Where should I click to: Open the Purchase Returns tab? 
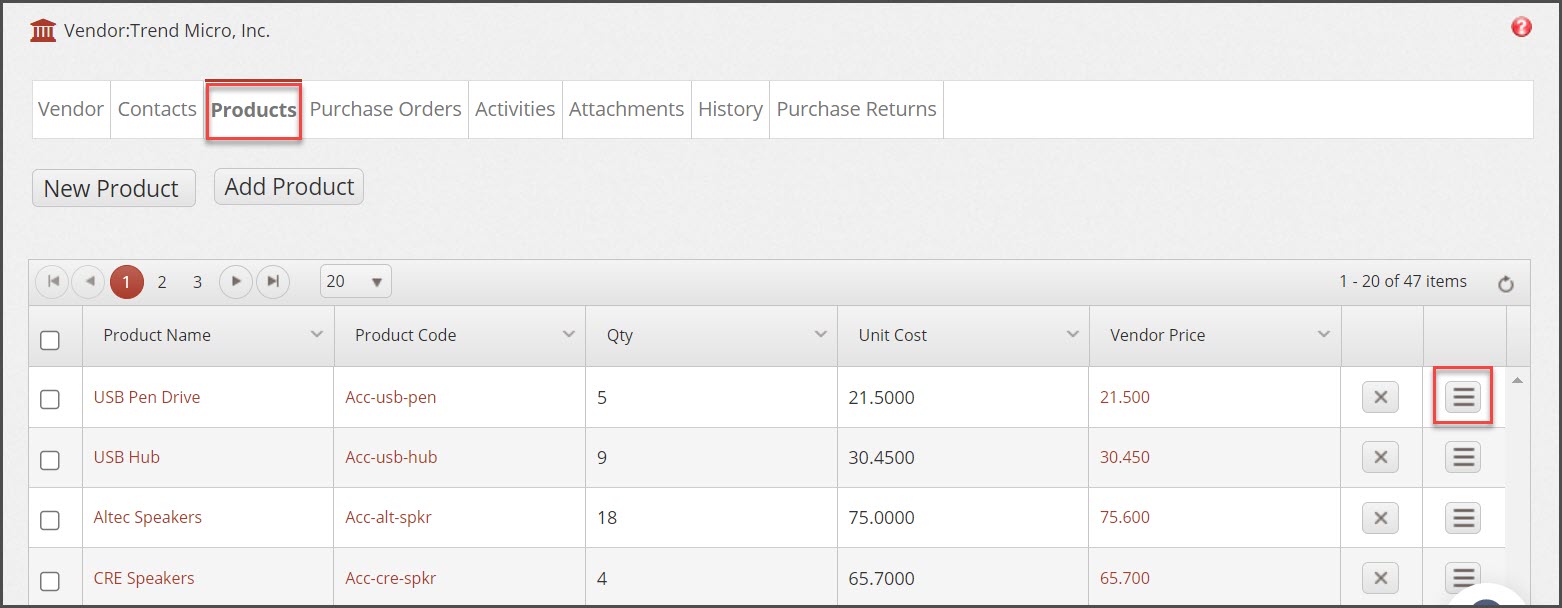pos(856,109)
